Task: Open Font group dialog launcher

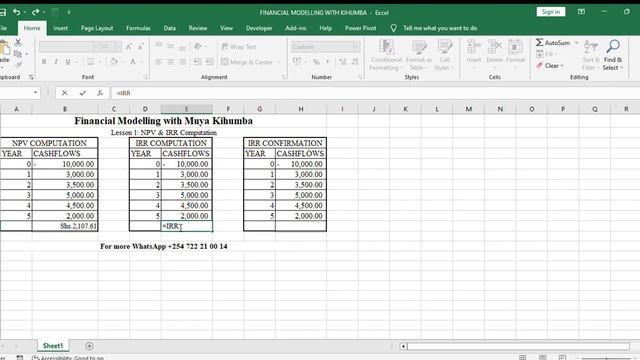Action: coord(145,77)
